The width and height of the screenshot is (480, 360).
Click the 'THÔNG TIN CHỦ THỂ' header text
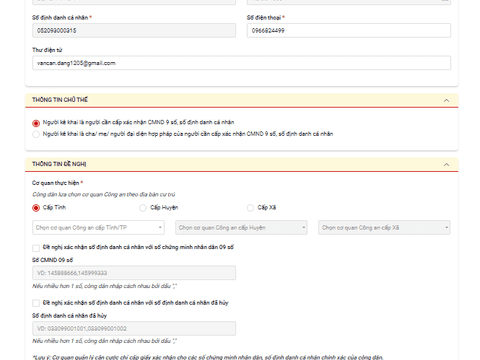[60, 100]
